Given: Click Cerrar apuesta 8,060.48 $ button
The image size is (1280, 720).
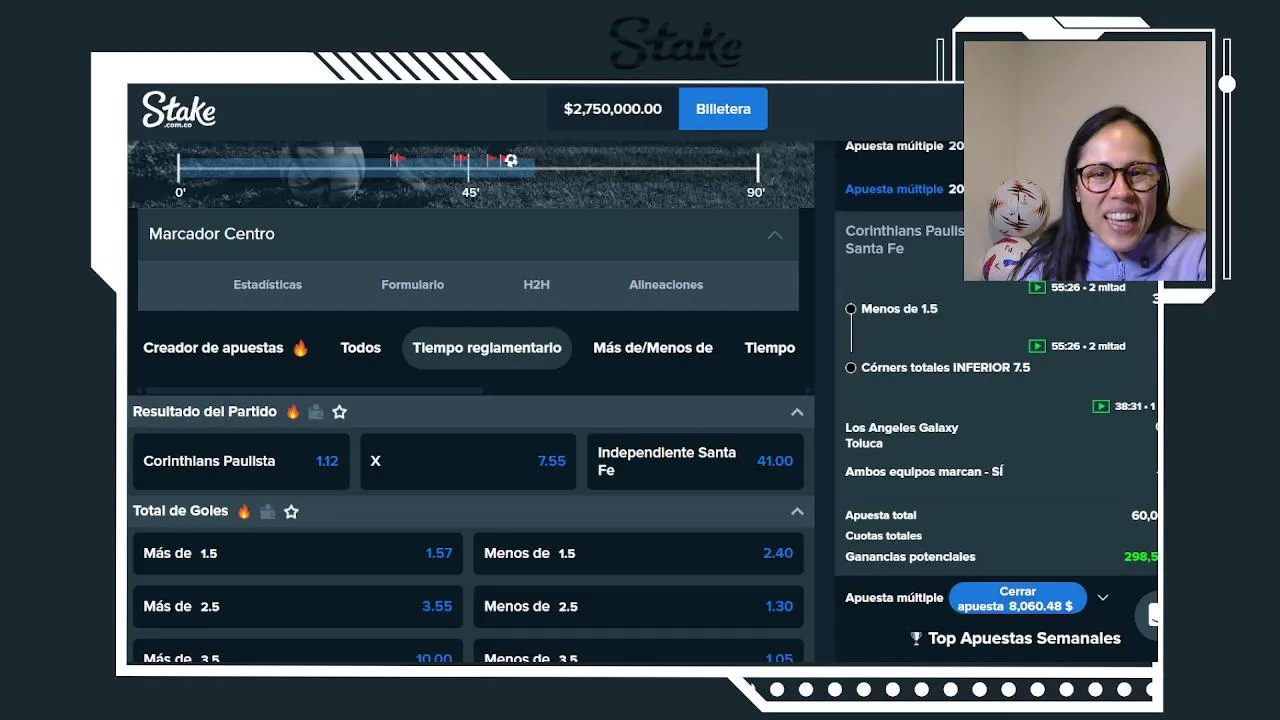Looking at the screenshot, I should pyautogui.click(x=1017, y=598).
